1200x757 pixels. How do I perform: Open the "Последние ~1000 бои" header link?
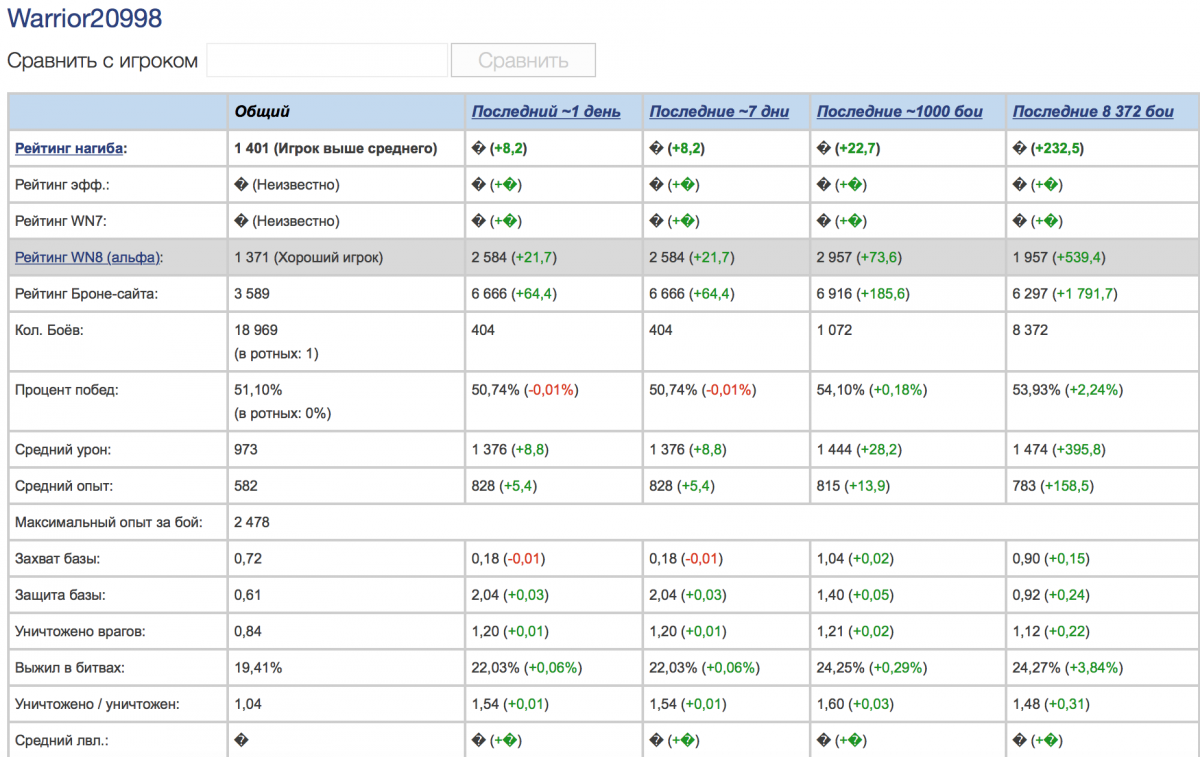pos(900,112)
